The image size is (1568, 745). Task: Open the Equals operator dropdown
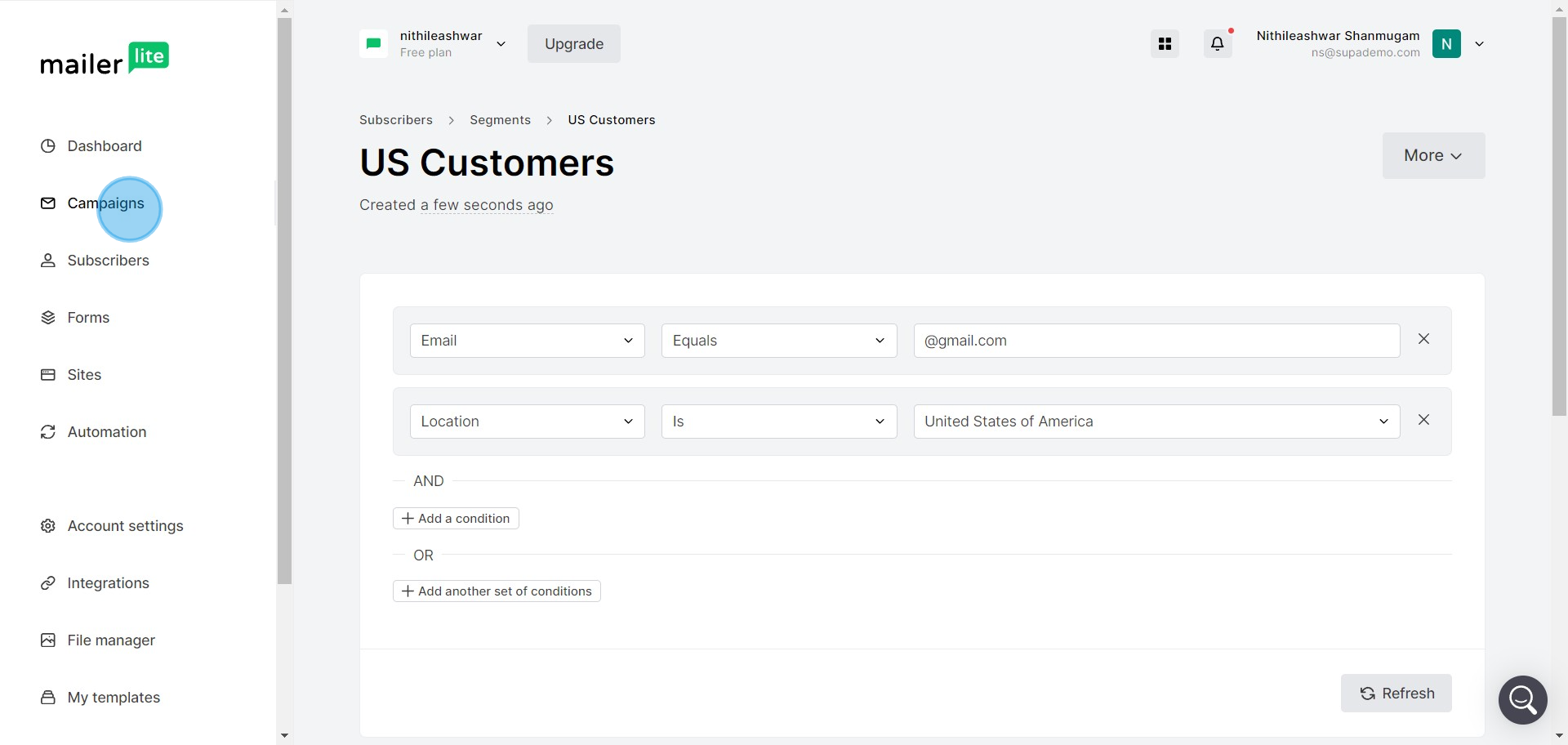coord(779,341)
